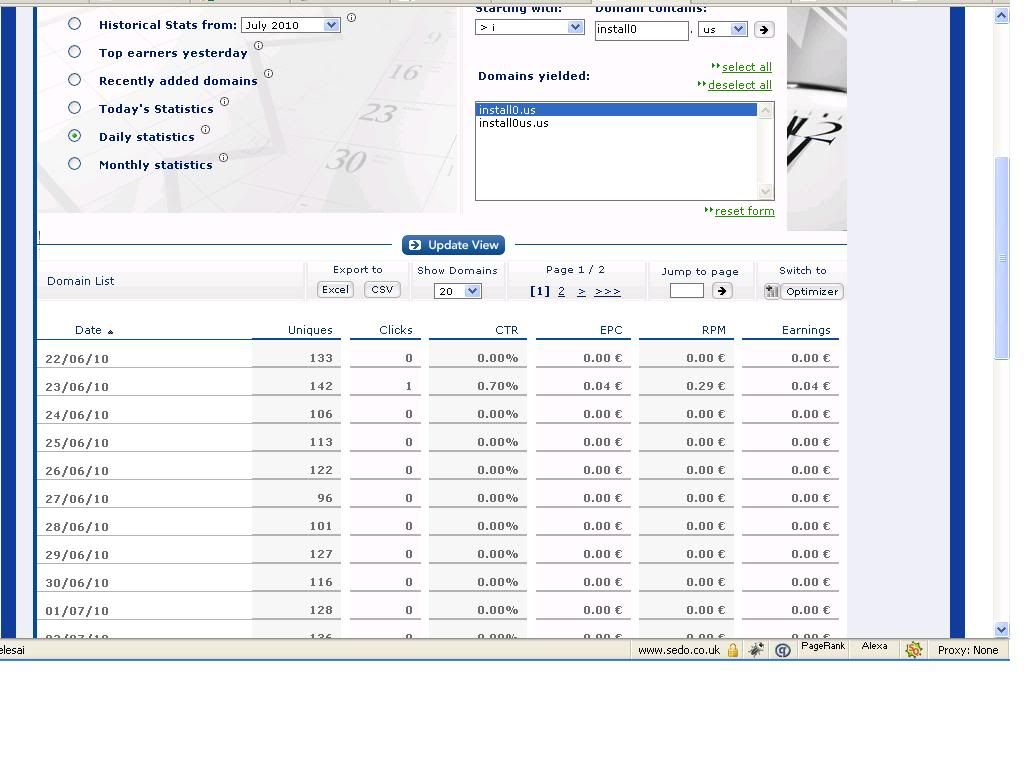
Task: Click the info icon beside Top earners yesterday
Action: [x=258, y=45]
